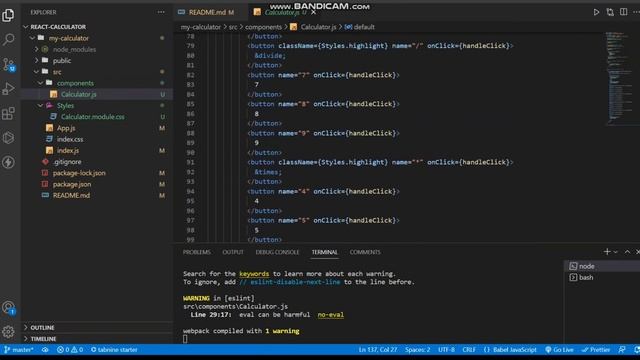This screenshot has height=360, width=640.
Task: Open the OUTPUT panel tab
Action: [x=233, y=252]
